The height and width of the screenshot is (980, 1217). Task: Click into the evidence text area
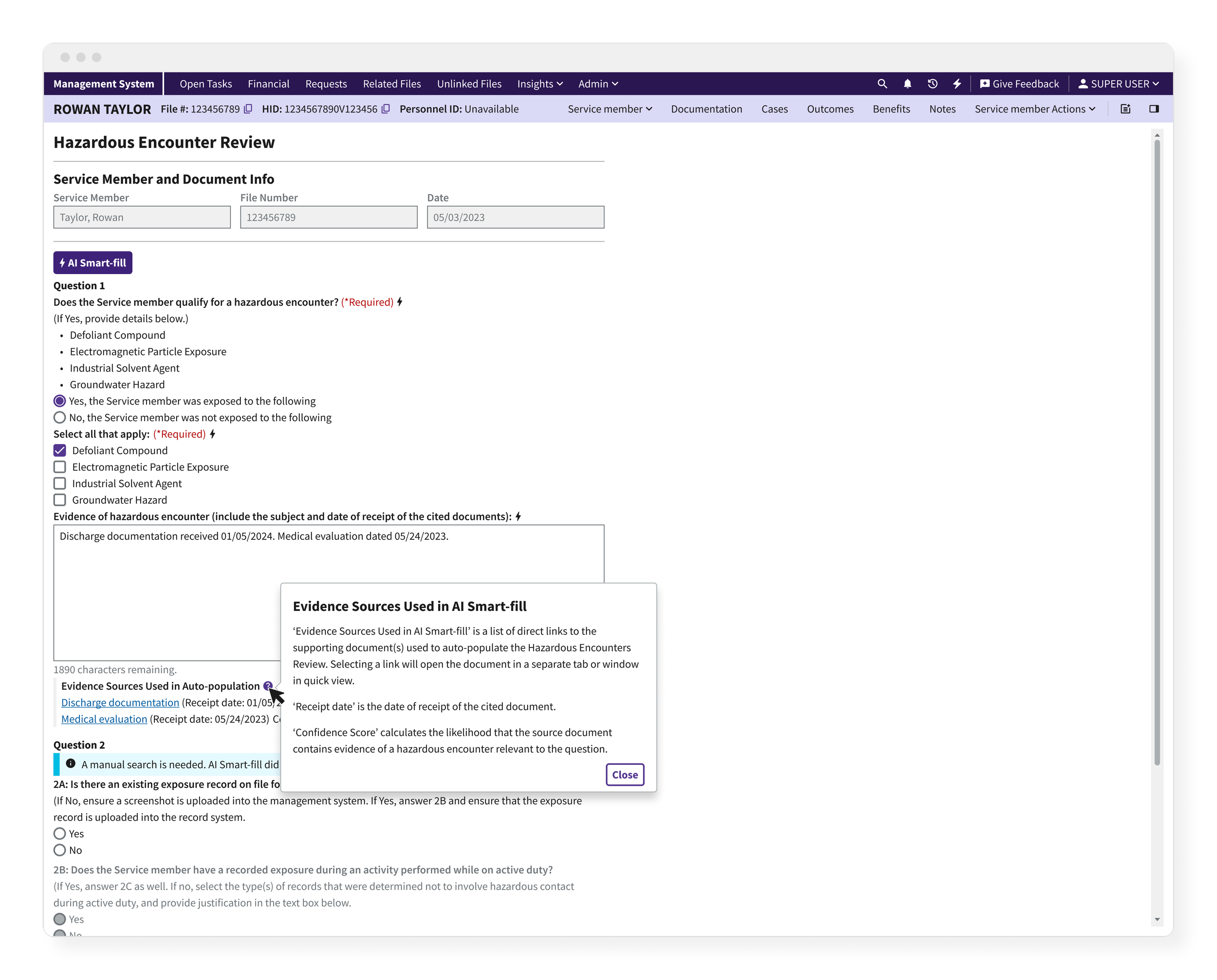(x=329, y=592)
